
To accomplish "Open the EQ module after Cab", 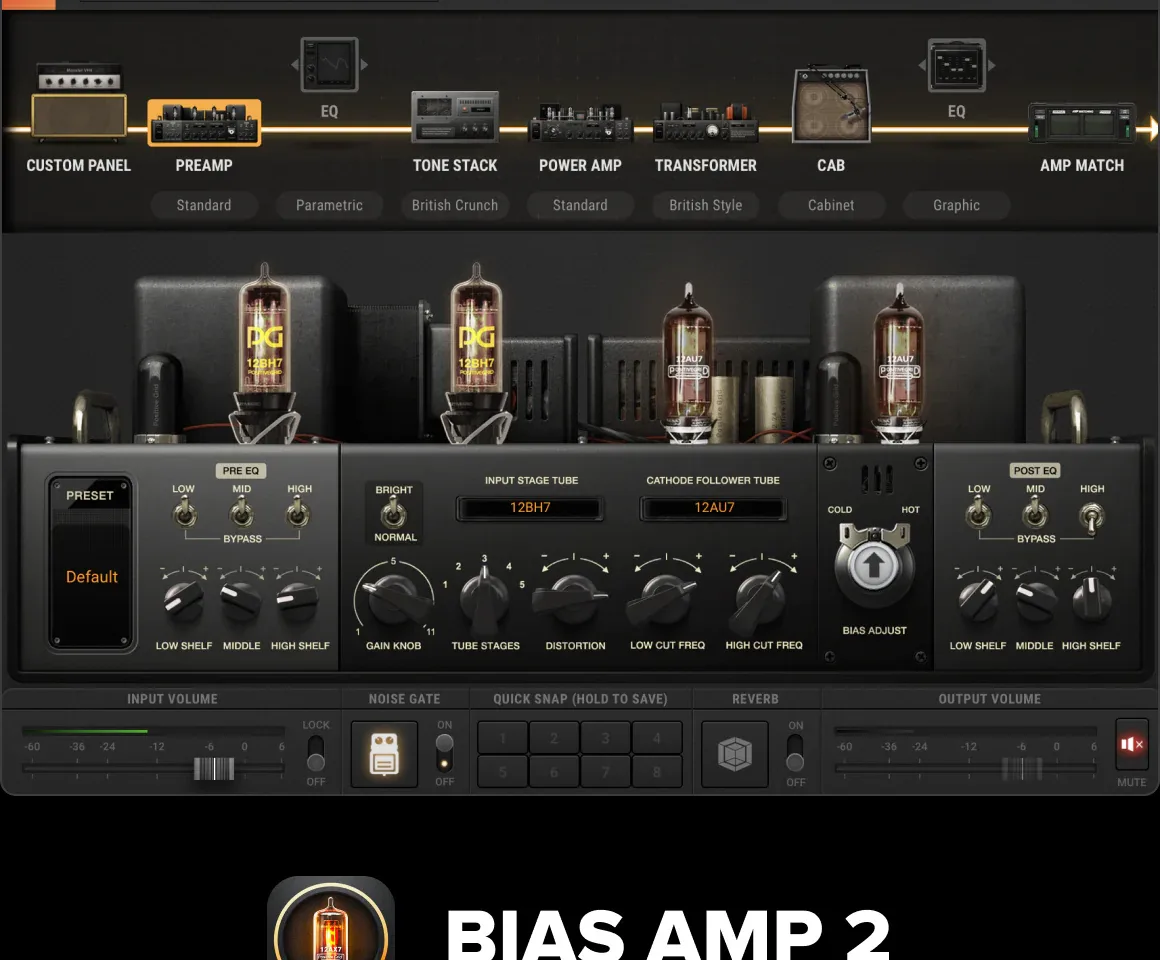I will click(957, 65).
